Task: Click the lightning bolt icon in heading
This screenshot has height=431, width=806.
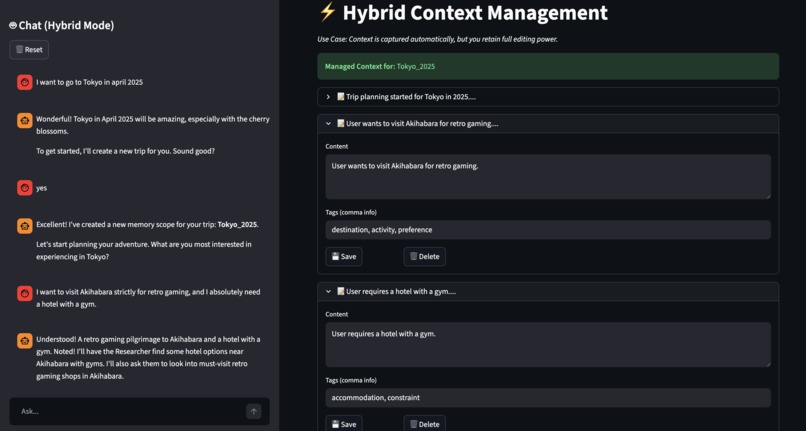Action: pyautogui.click(x=327, y=12)
